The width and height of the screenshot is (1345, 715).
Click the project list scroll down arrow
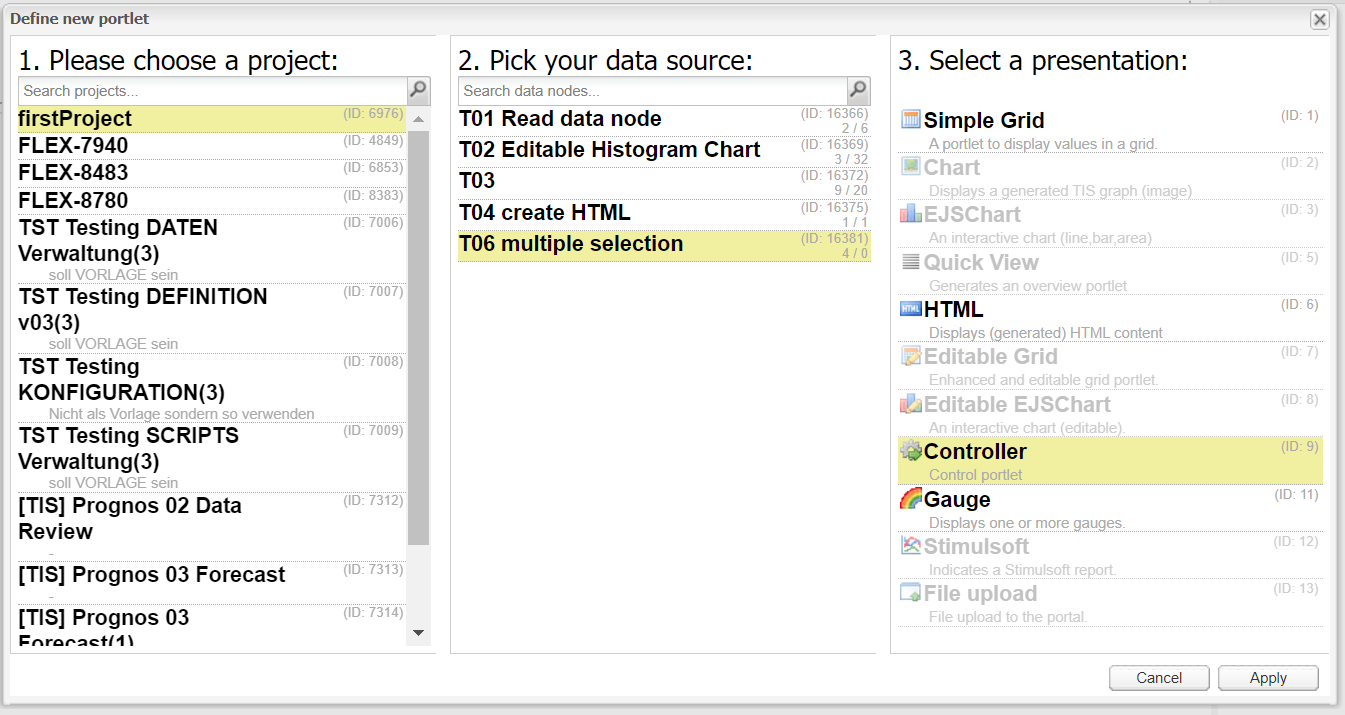(x=419, y=633)
